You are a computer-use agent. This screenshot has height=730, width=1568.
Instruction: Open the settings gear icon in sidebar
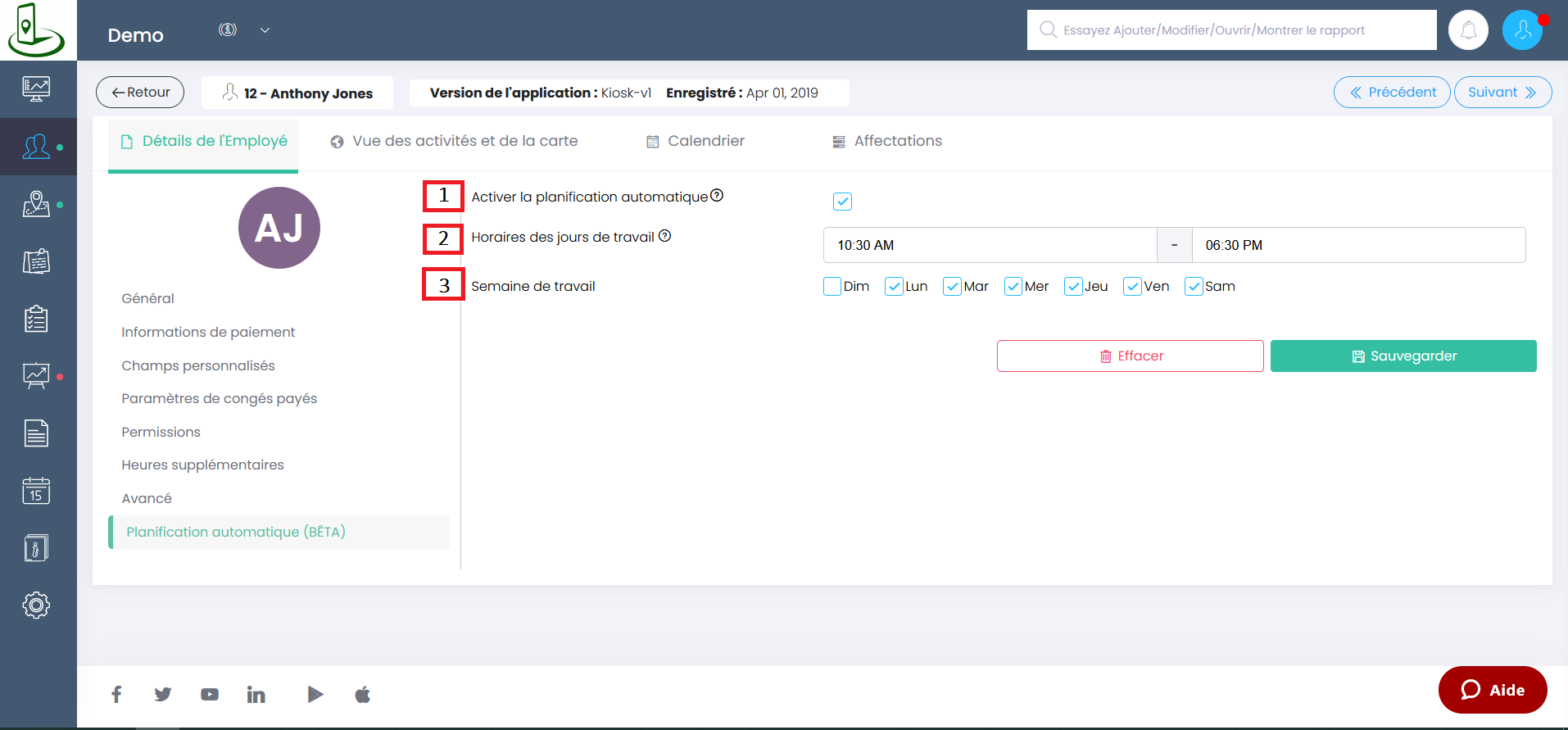[x=36, y=605]
